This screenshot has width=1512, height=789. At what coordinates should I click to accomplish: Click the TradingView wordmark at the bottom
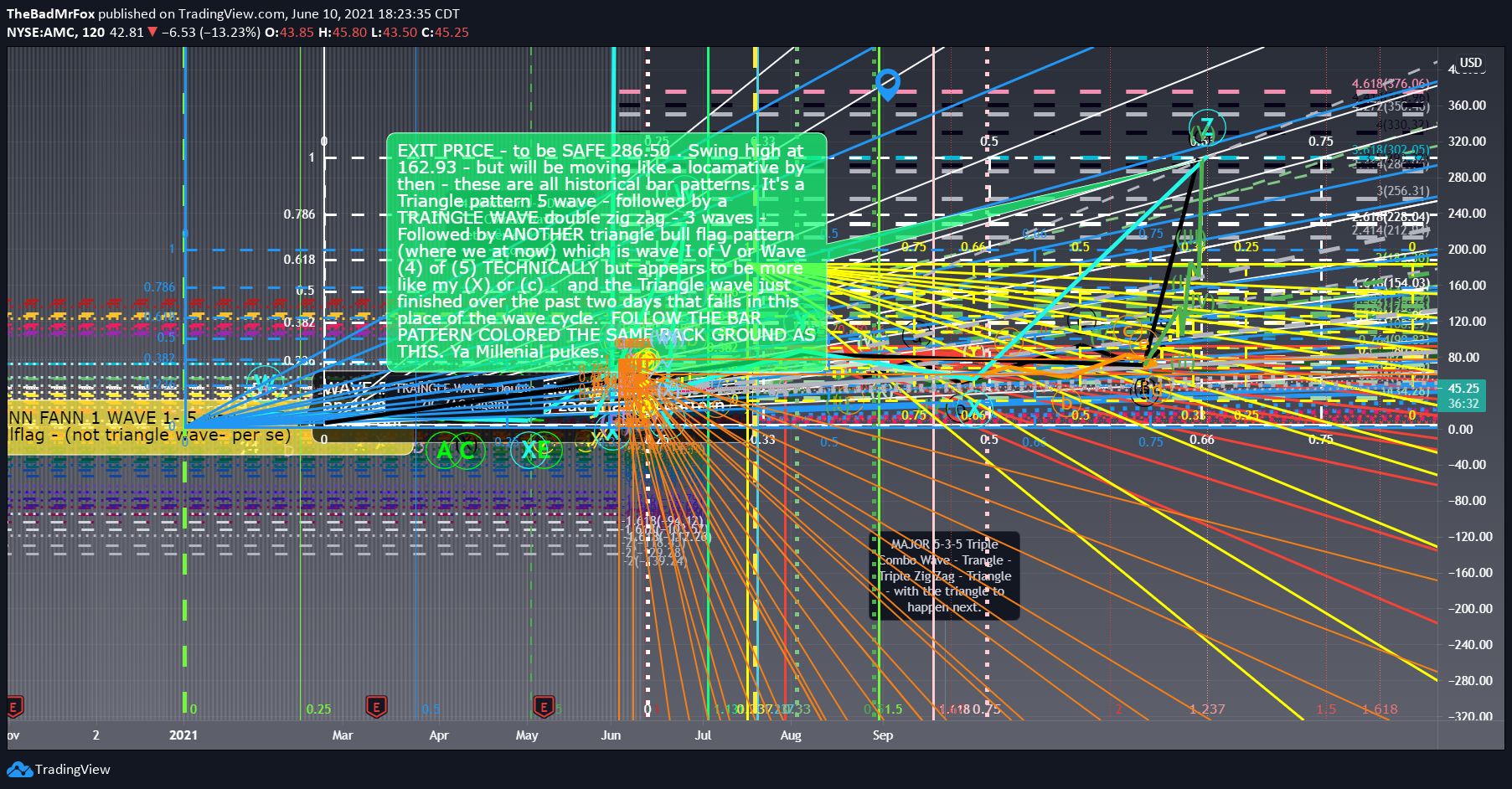click(73, 769)
